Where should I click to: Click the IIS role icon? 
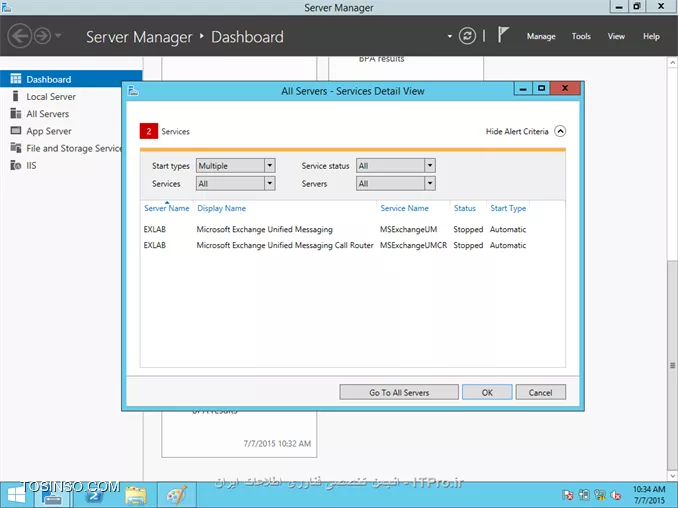16,165
